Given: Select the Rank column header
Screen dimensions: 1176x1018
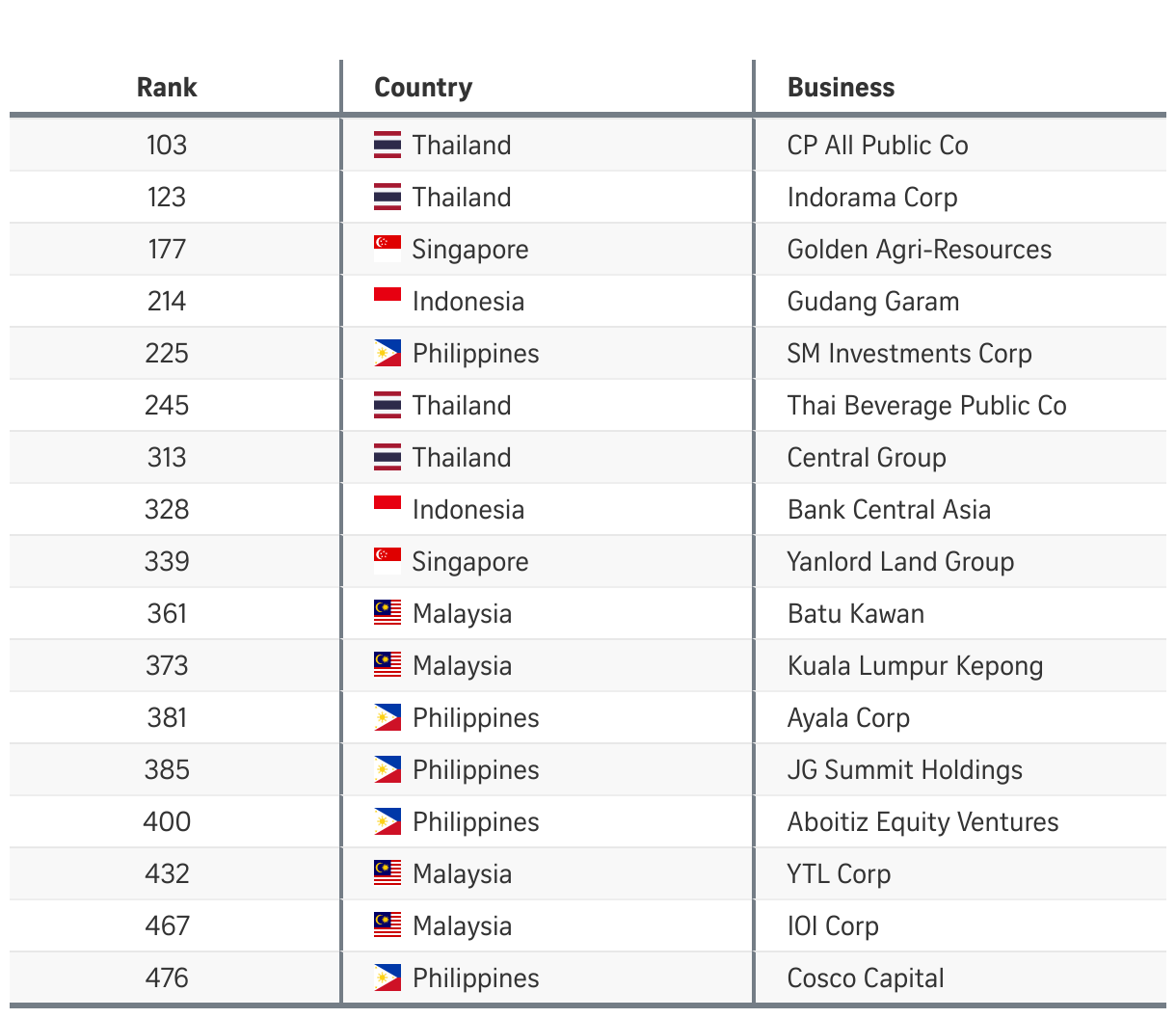Looking at the screenshot, I should (167, 88).
